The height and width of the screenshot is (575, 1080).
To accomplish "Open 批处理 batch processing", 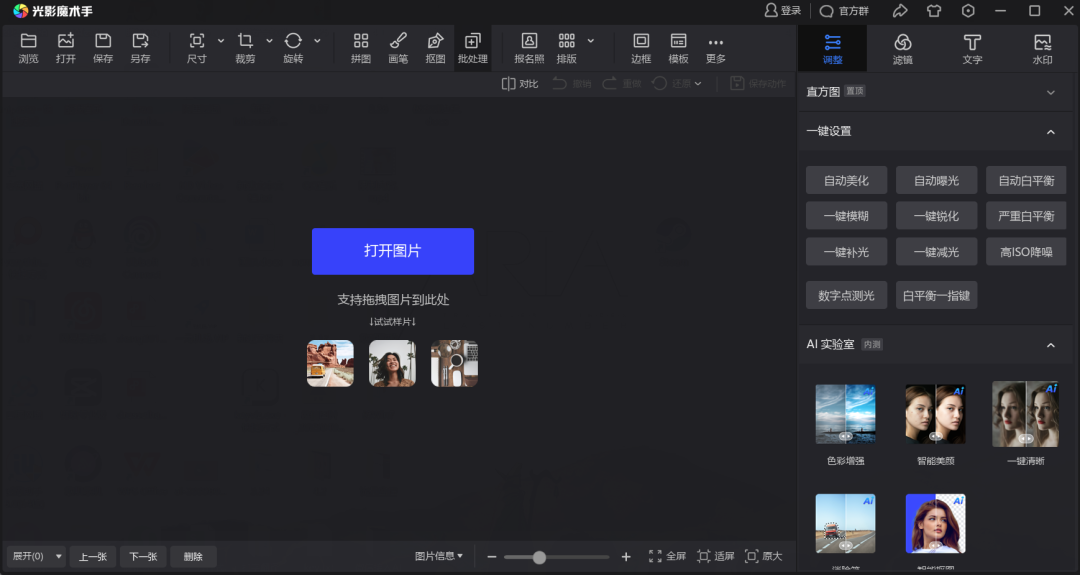I will (472, 41).
